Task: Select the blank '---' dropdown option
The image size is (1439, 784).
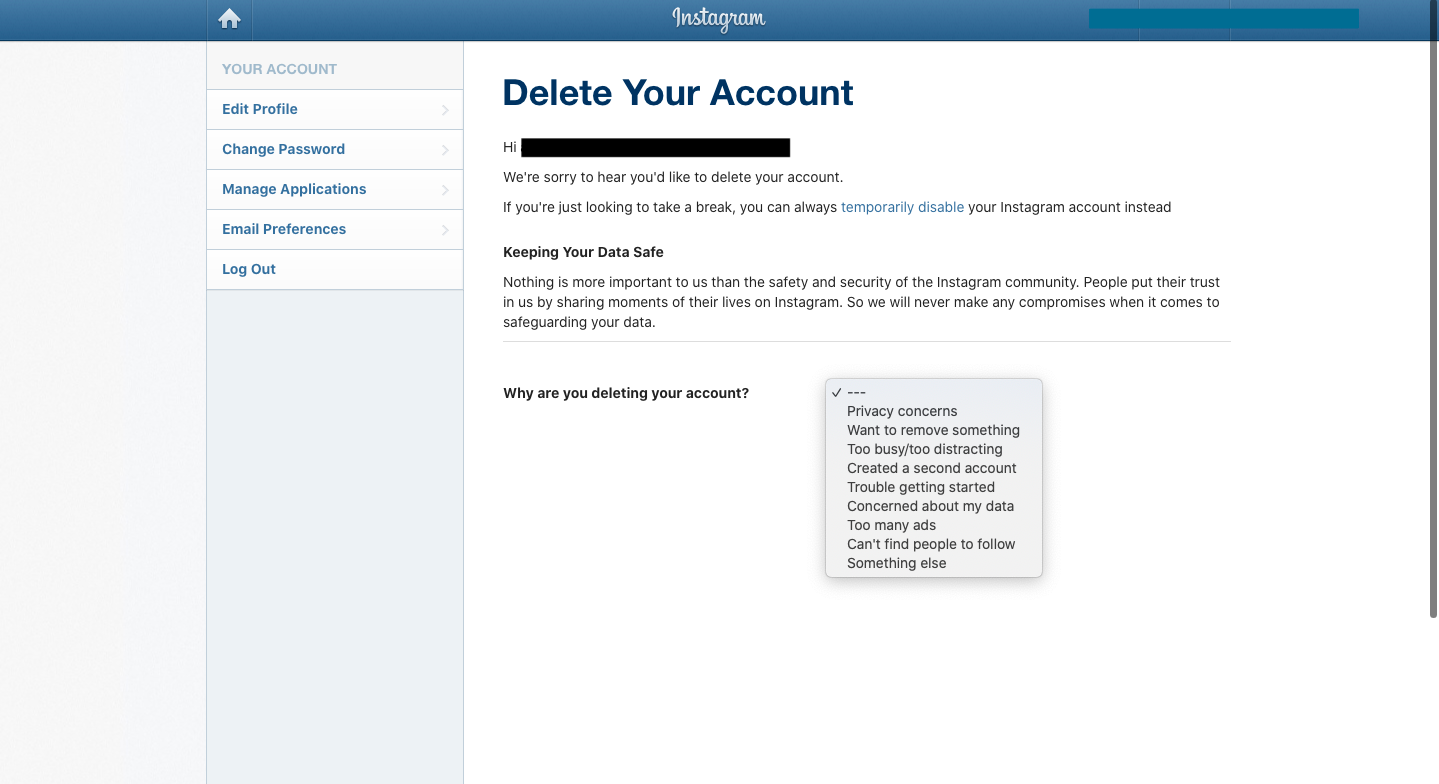Action: click(x=934, y=392)
